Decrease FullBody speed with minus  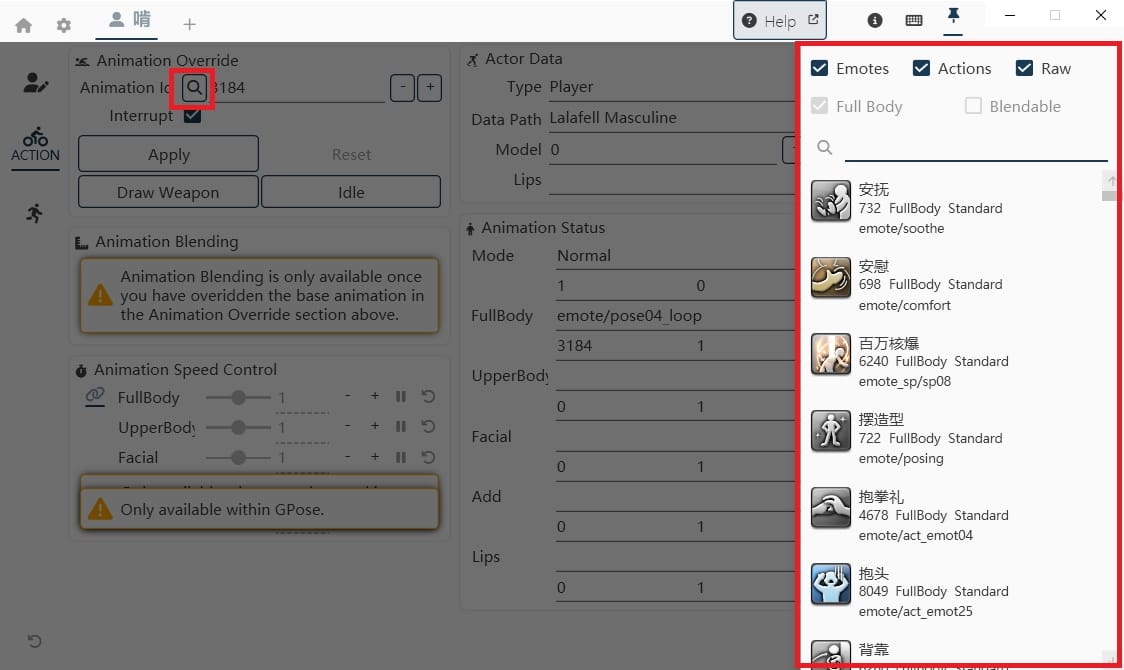coord(348,396)
